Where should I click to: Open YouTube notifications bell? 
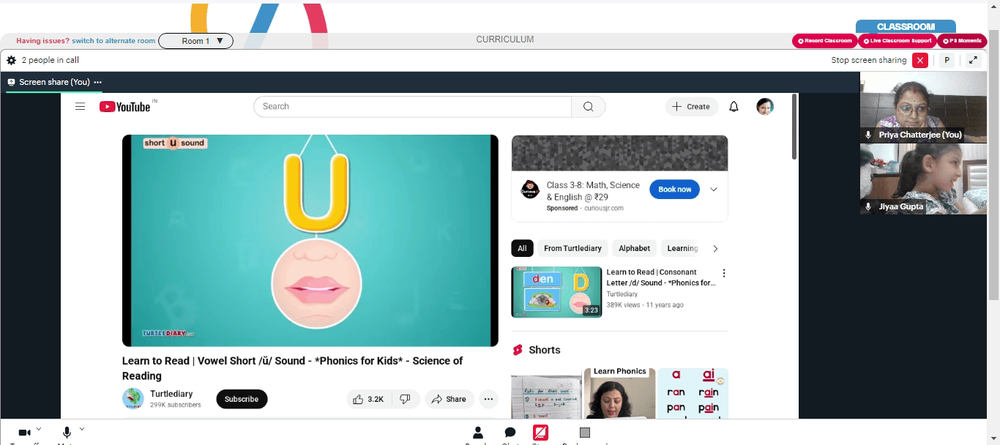(x=733, y=106)
